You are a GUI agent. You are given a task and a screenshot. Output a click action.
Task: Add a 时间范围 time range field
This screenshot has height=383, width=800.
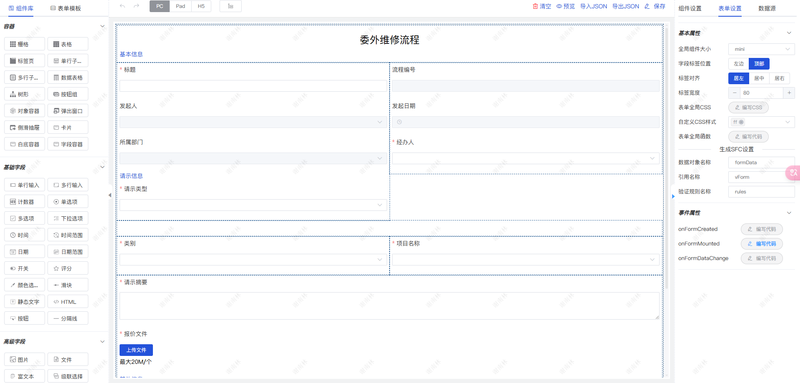click(x=68, y=235)
